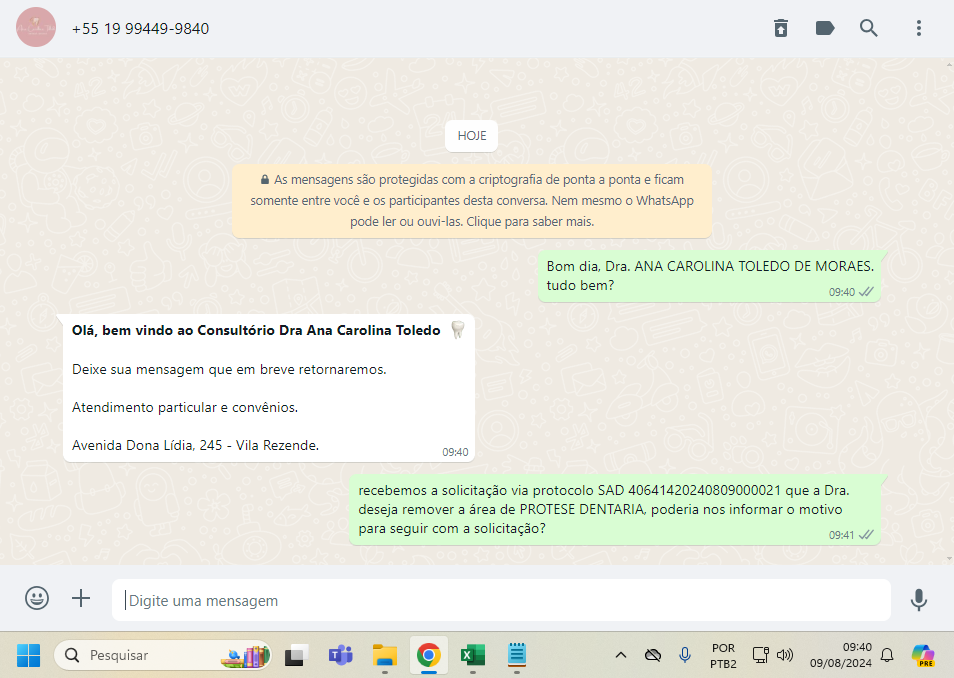954x678 pixels.
Task: Record a voice message with the microphone
Action: 918,600
